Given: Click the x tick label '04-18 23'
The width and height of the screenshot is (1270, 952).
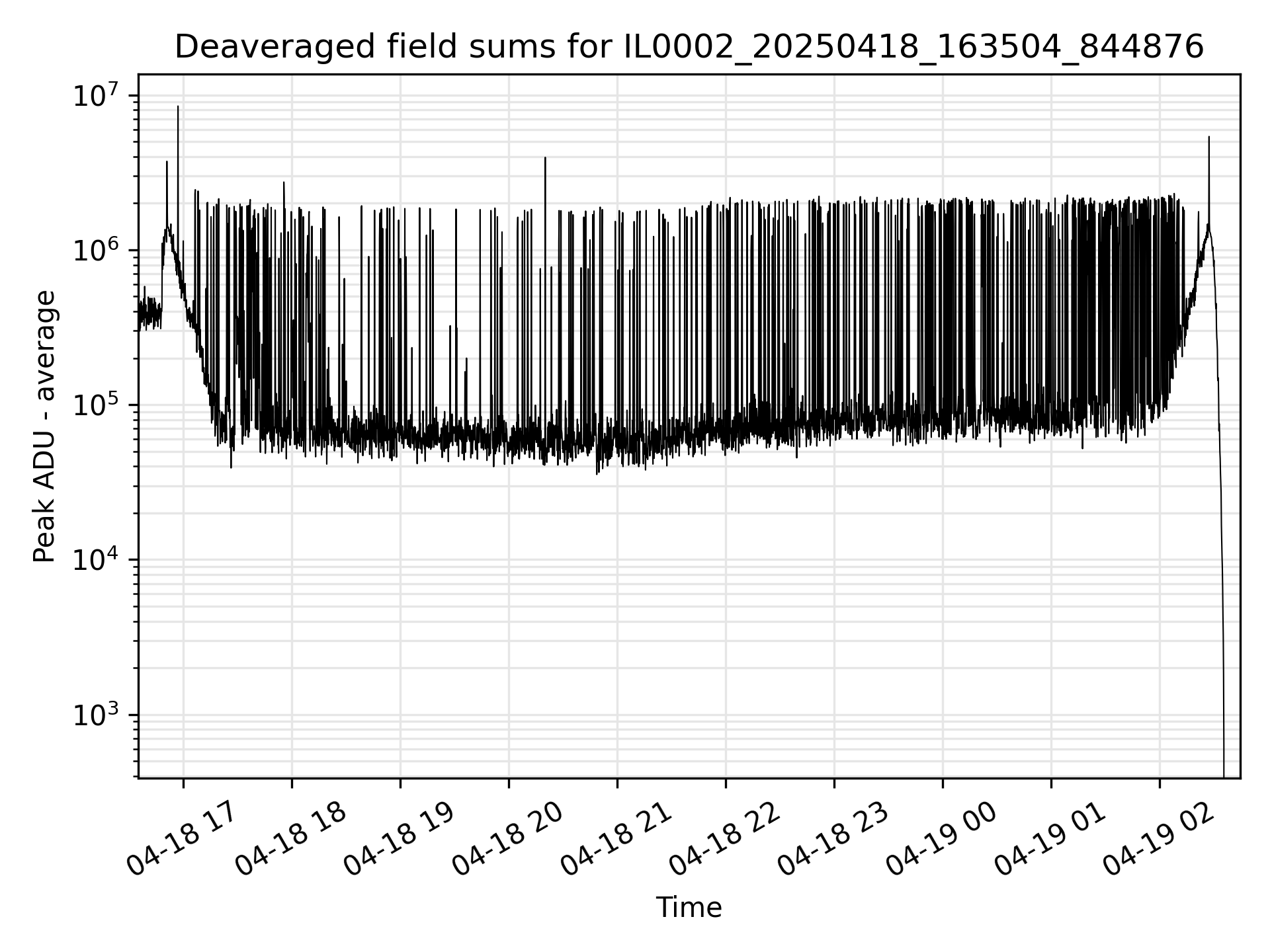Looking at the screenshot, I should tap(832, 838).
